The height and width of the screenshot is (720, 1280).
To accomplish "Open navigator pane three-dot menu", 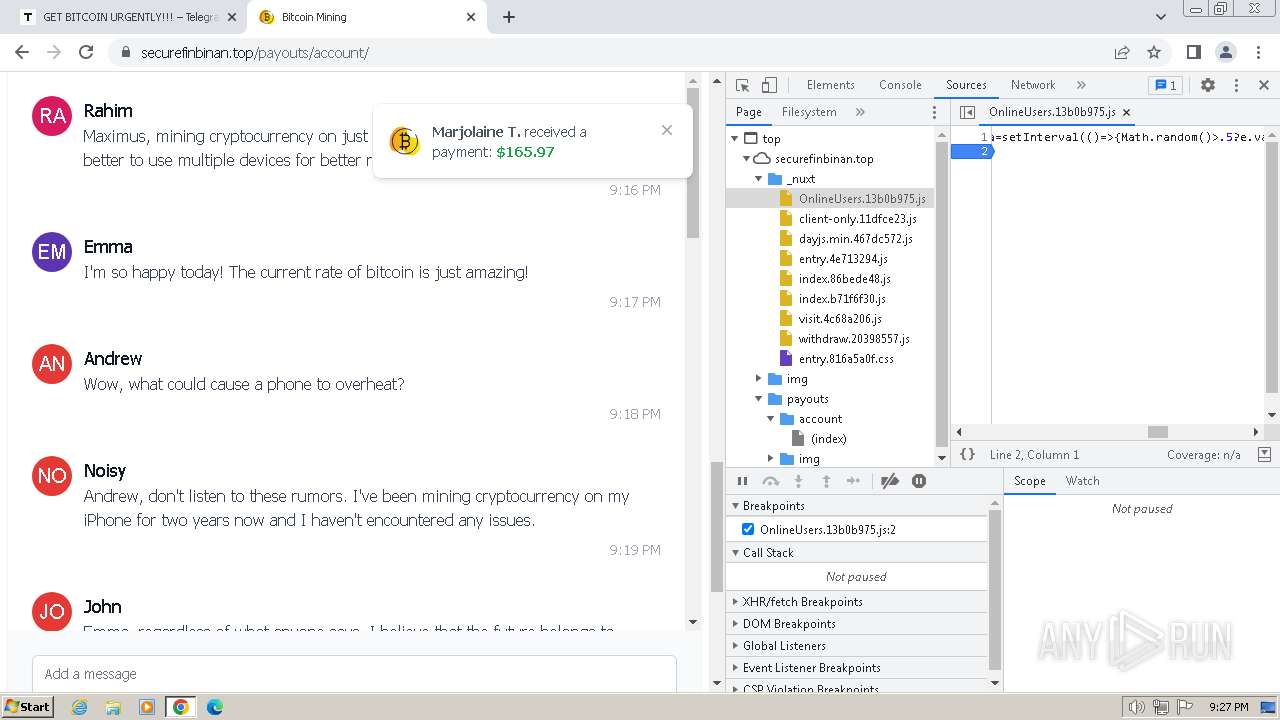I will pos(934,112).
